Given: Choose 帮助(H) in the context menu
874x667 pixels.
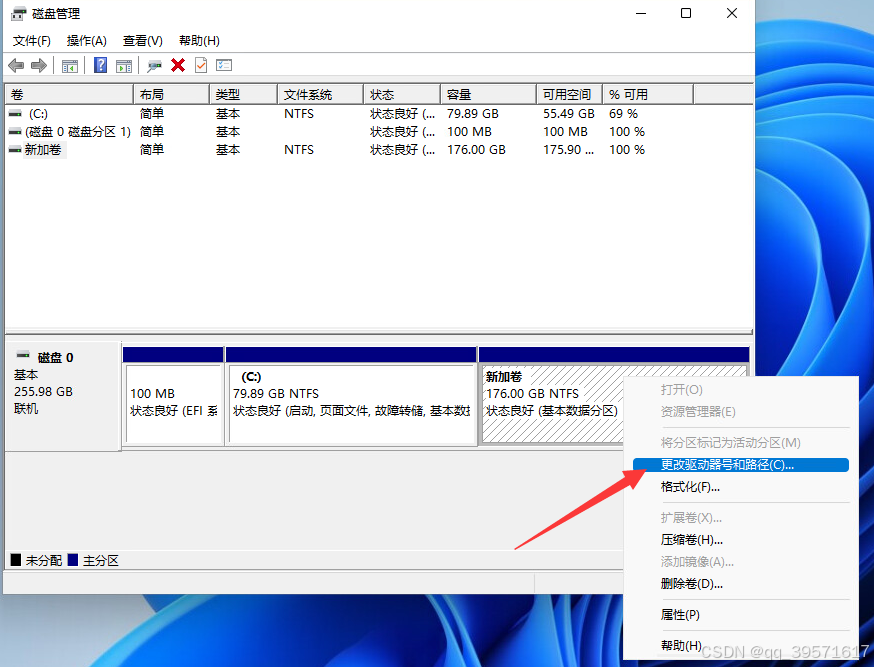Looking at the screenshot, I should (x=741, y=645).
